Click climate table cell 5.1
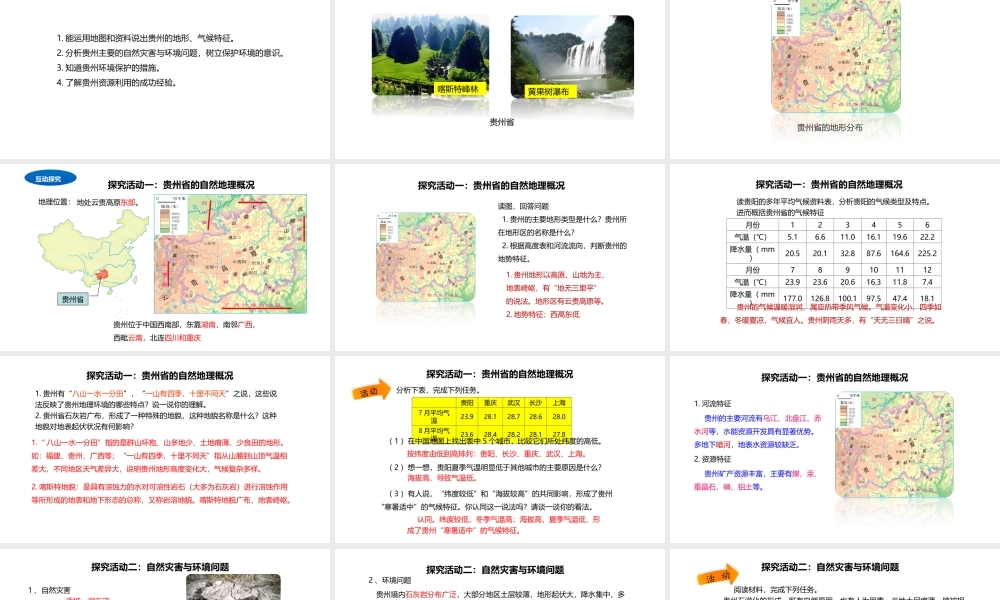Screen dimensions: 1000x600 pyautogui.click(x=792, y=237)
